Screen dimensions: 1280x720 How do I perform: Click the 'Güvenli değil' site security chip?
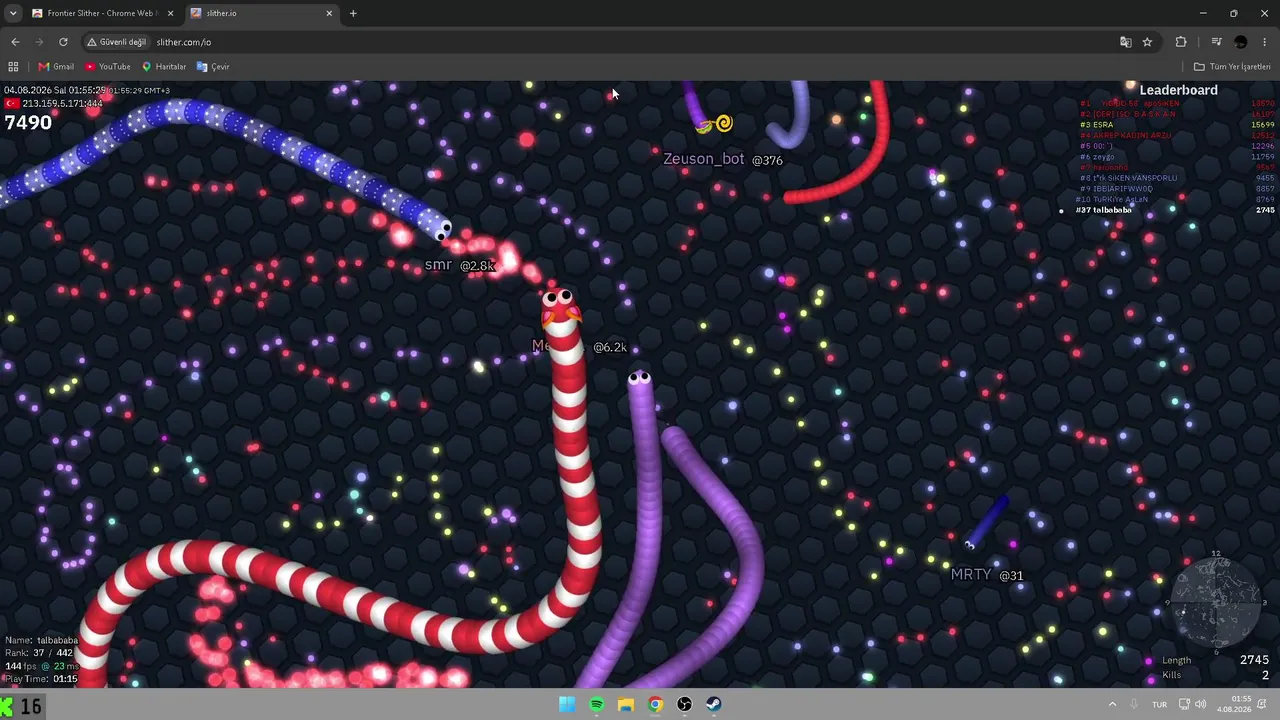117,42
